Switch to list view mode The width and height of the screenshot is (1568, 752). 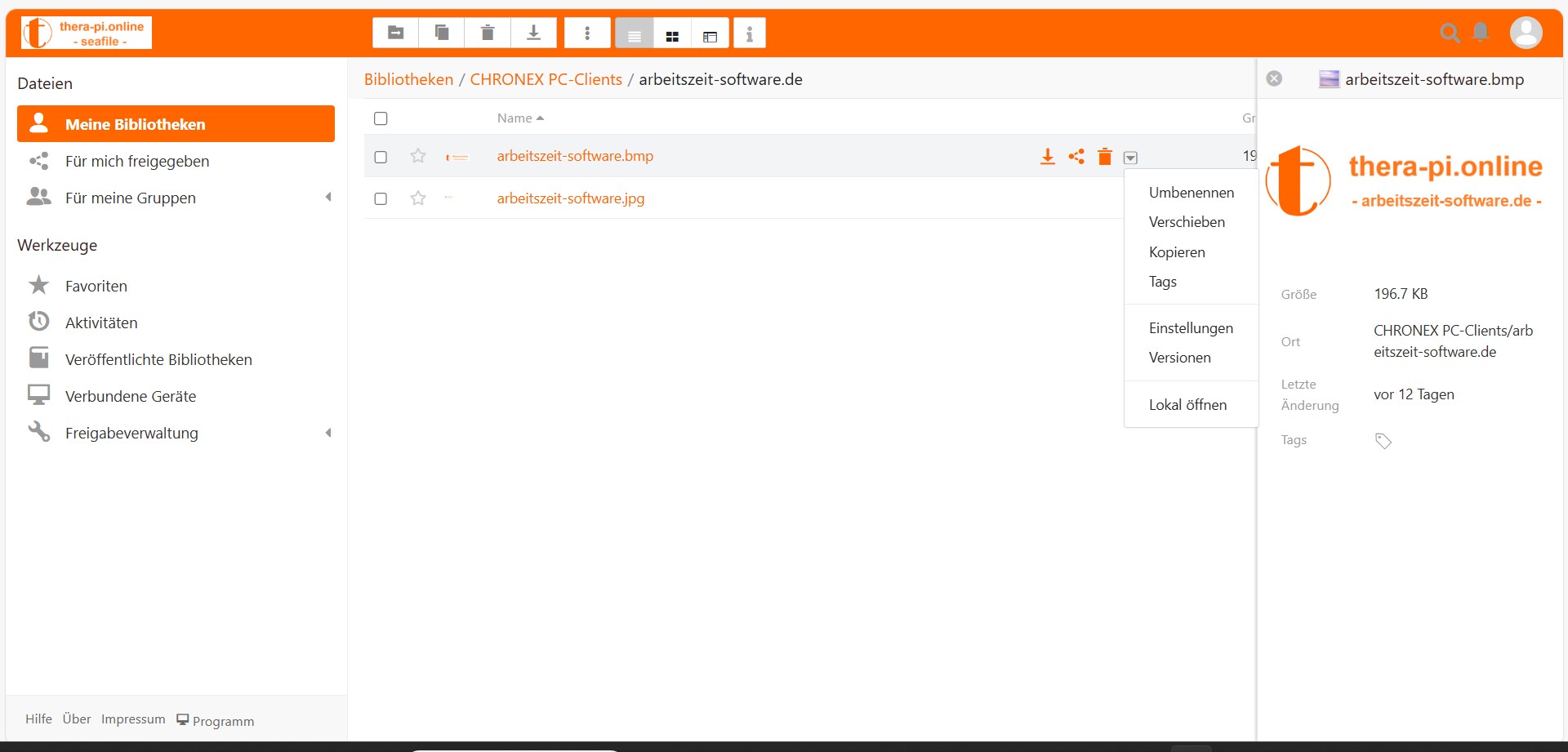635,33
